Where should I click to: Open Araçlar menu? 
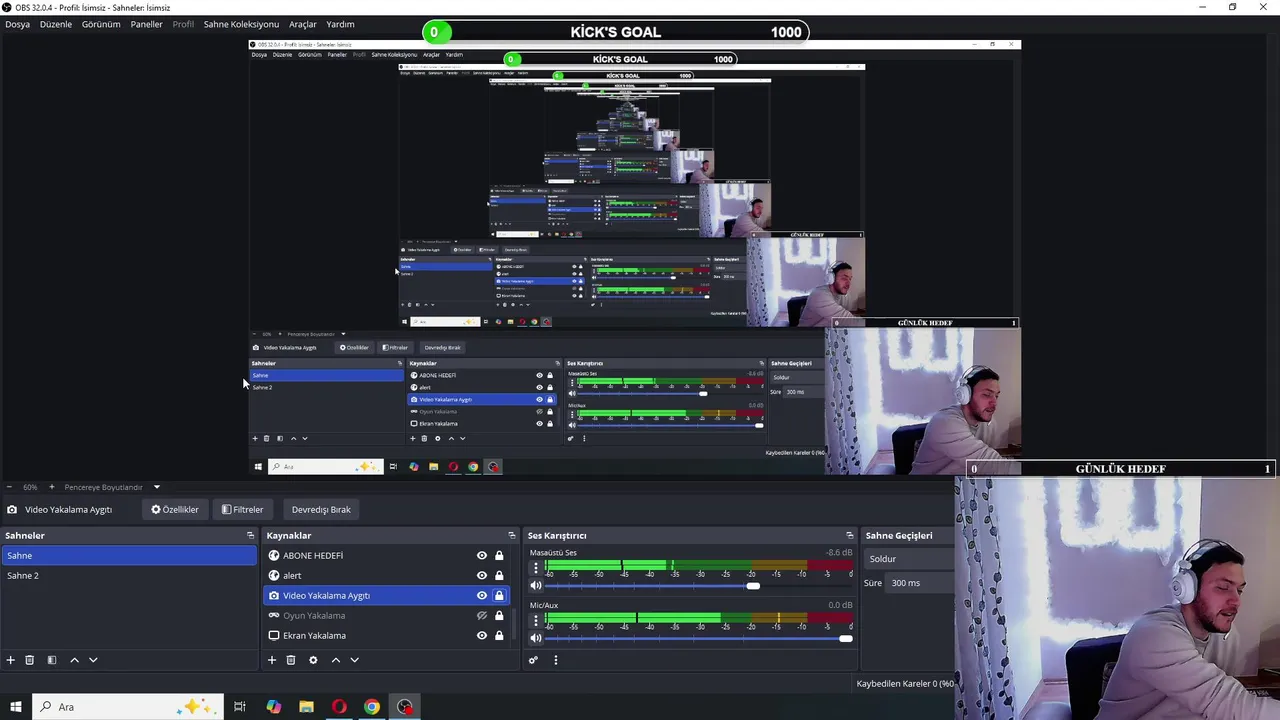tap(303, 24)
